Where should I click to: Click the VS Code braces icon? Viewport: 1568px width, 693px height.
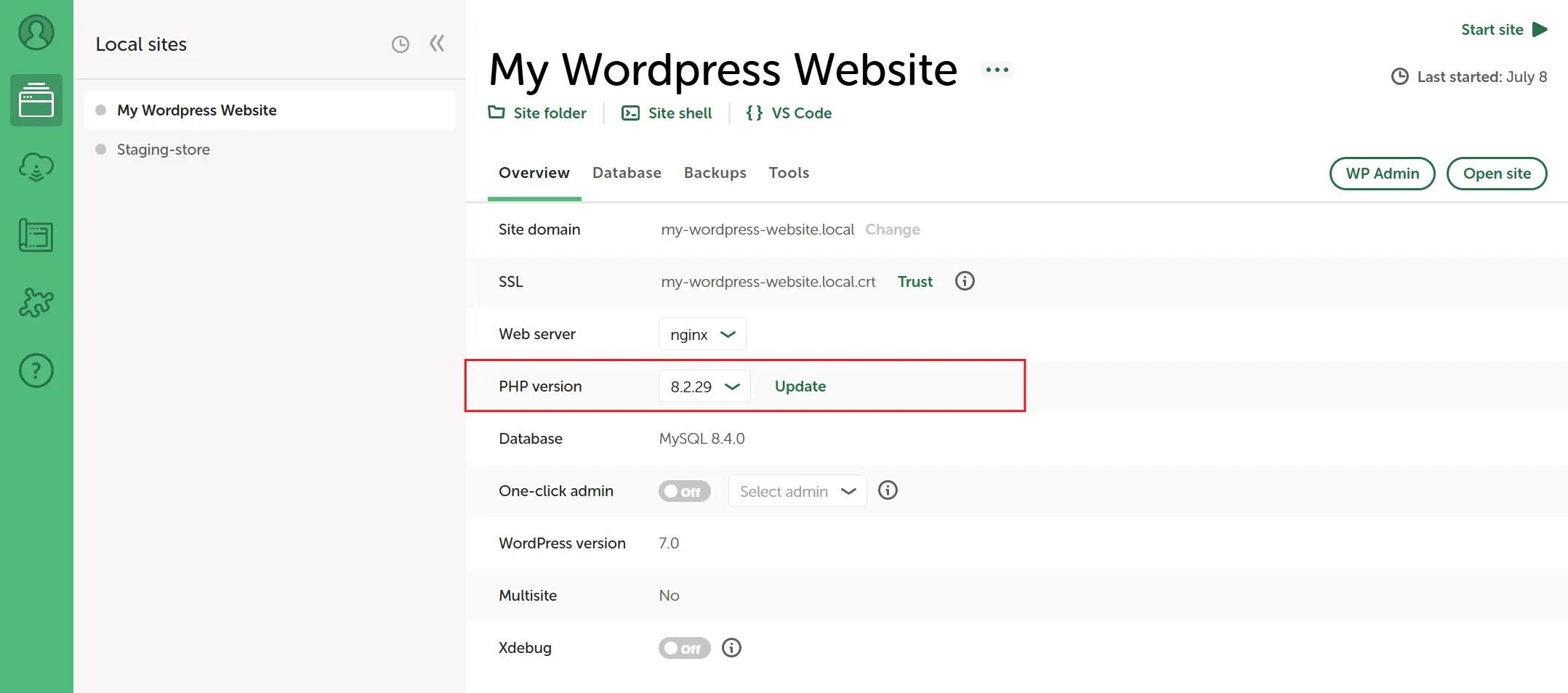(x=755, y=113)
